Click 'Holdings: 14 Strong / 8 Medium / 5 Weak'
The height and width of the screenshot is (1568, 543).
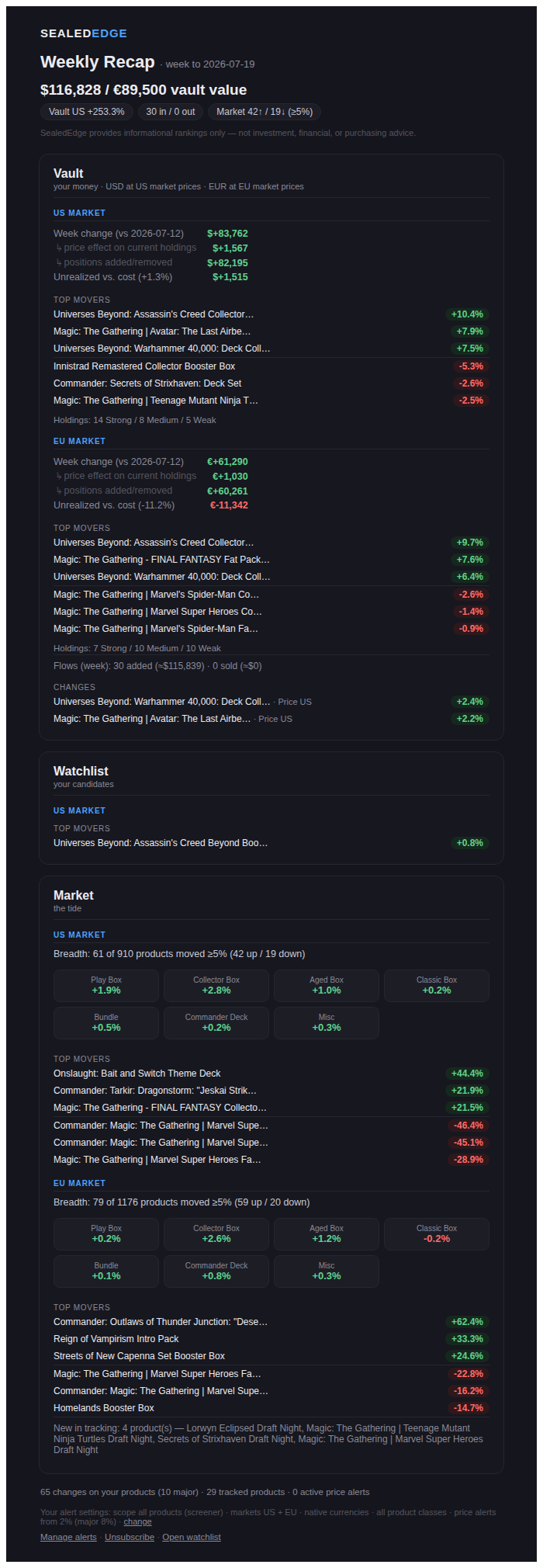click(135, 420)
